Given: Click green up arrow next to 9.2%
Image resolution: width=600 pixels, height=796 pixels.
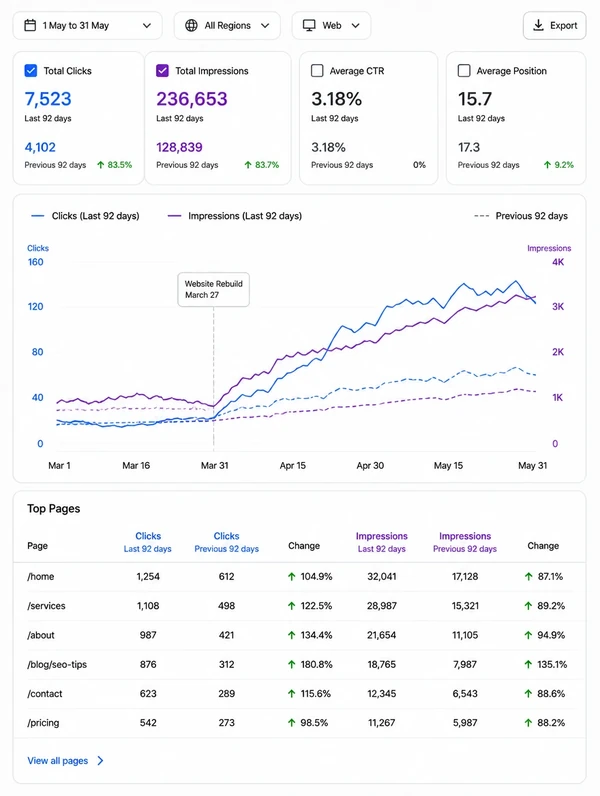Looking at the screenshot, I should pyautogui.click(x=548, y=165).
